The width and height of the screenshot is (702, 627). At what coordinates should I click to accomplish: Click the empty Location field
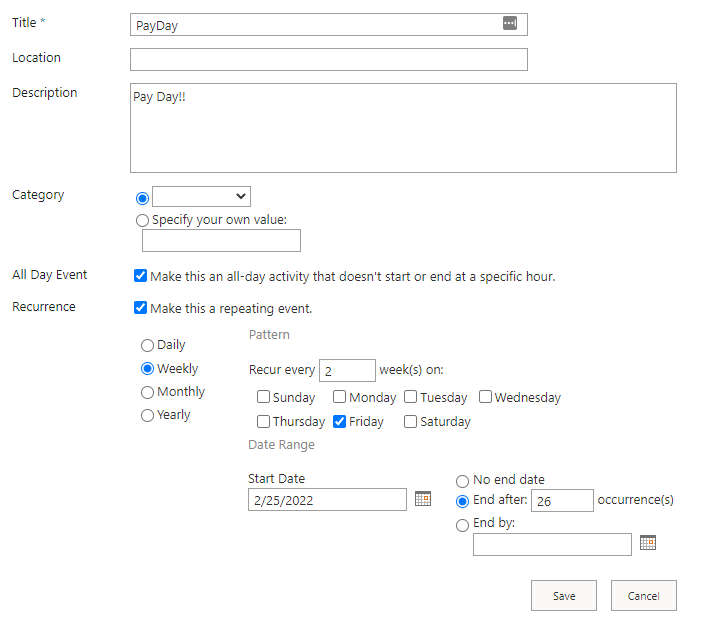click(329, 60)
